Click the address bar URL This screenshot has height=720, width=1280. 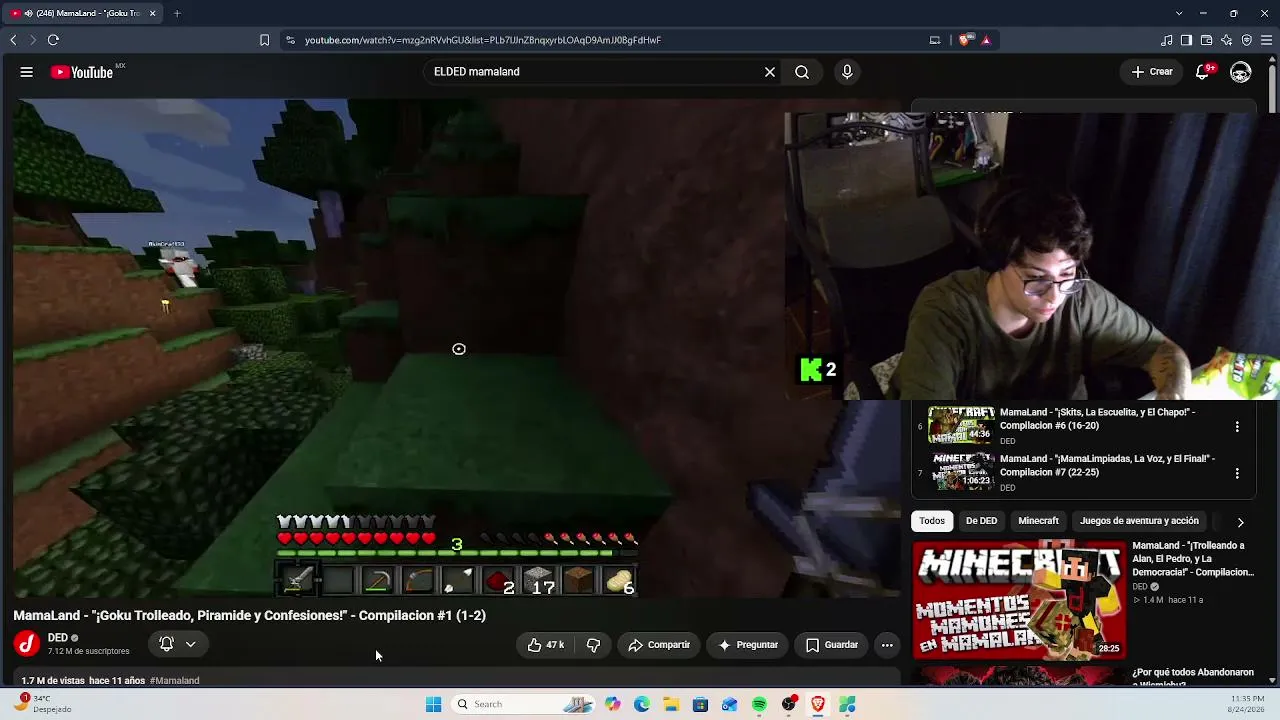pos(483,40)
